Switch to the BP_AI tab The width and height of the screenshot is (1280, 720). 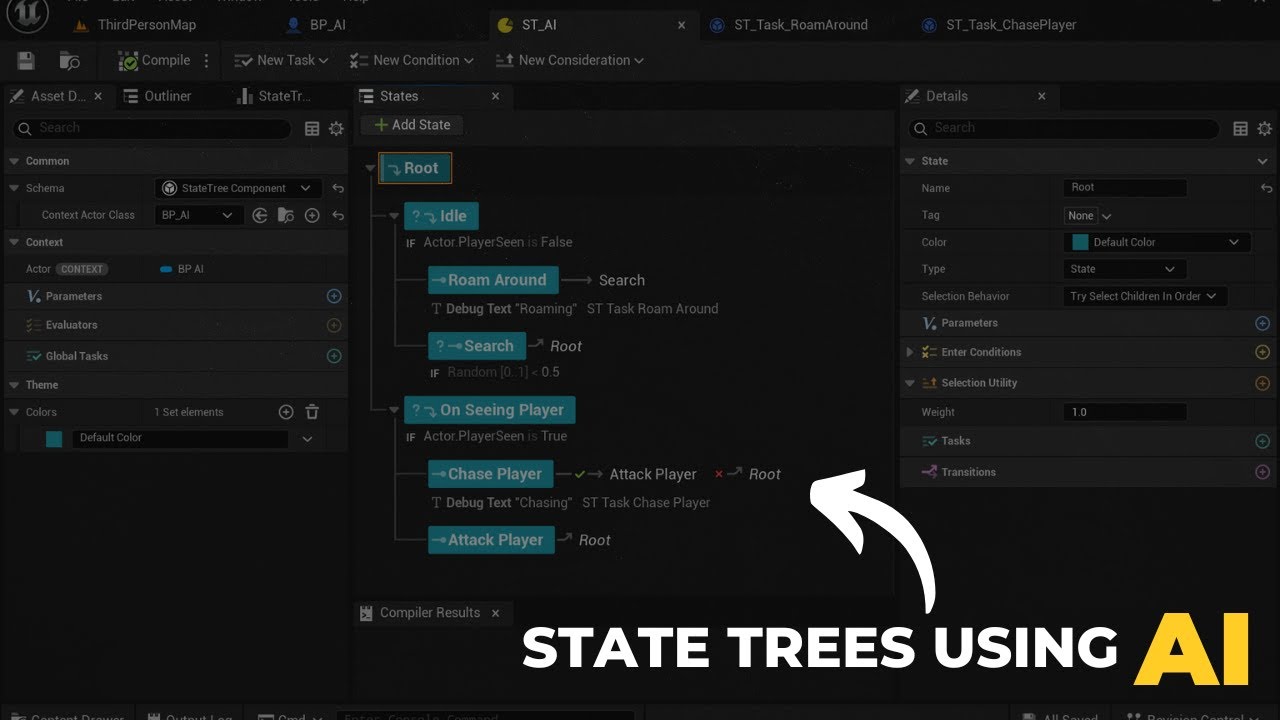(317, 25)
